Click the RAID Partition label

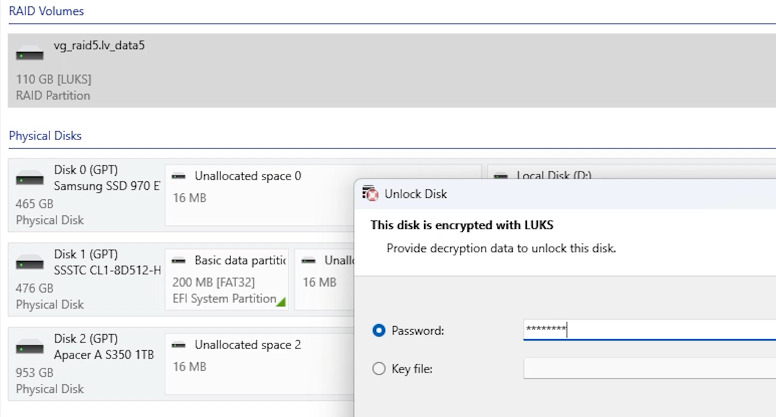point(53,95)
